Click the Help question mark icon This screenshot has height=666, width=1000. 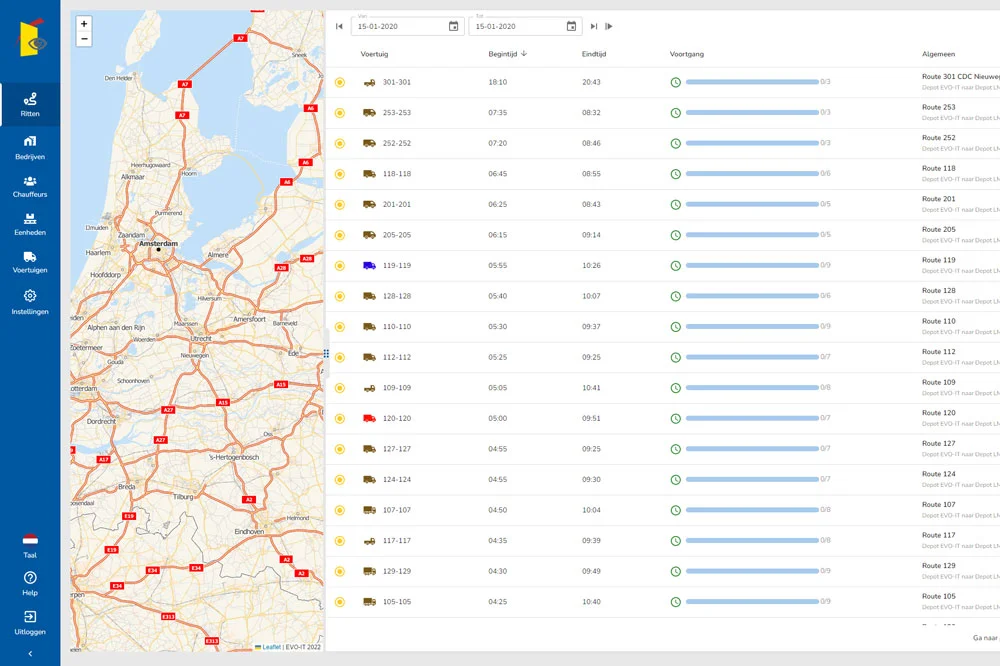coord(30,578)
